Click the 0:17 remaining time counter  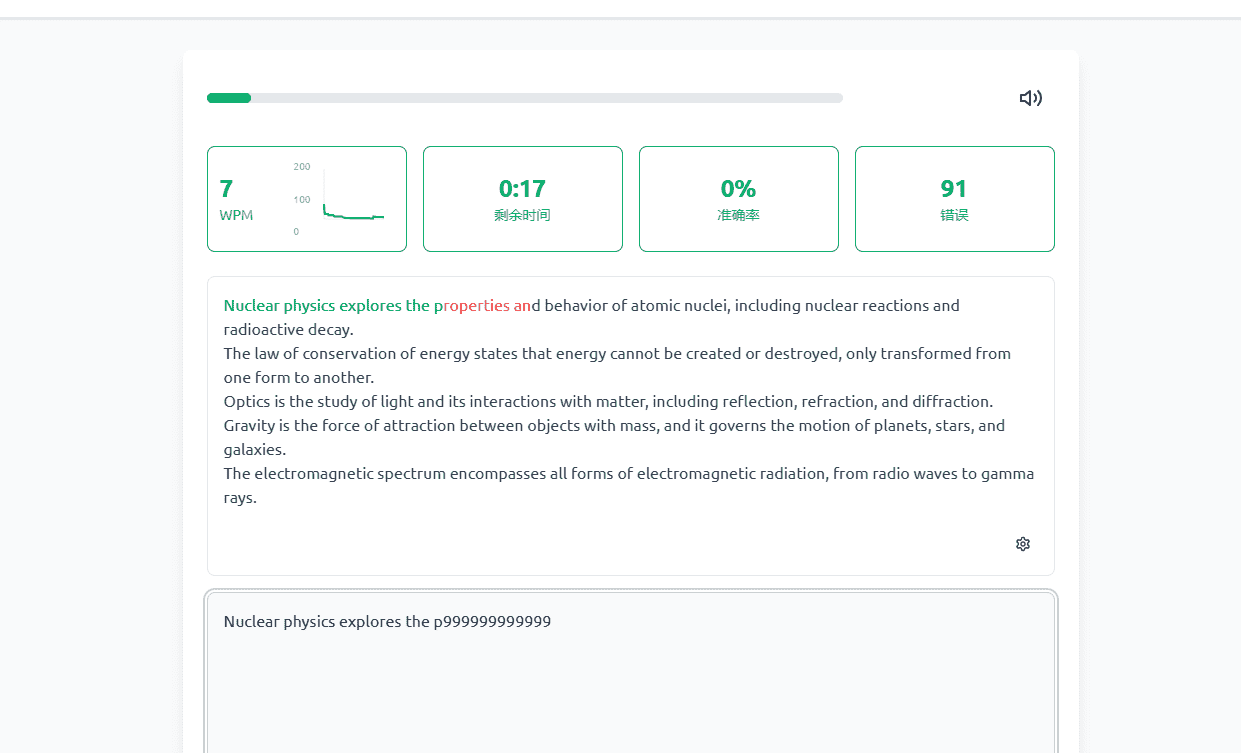tap(522, 188)
